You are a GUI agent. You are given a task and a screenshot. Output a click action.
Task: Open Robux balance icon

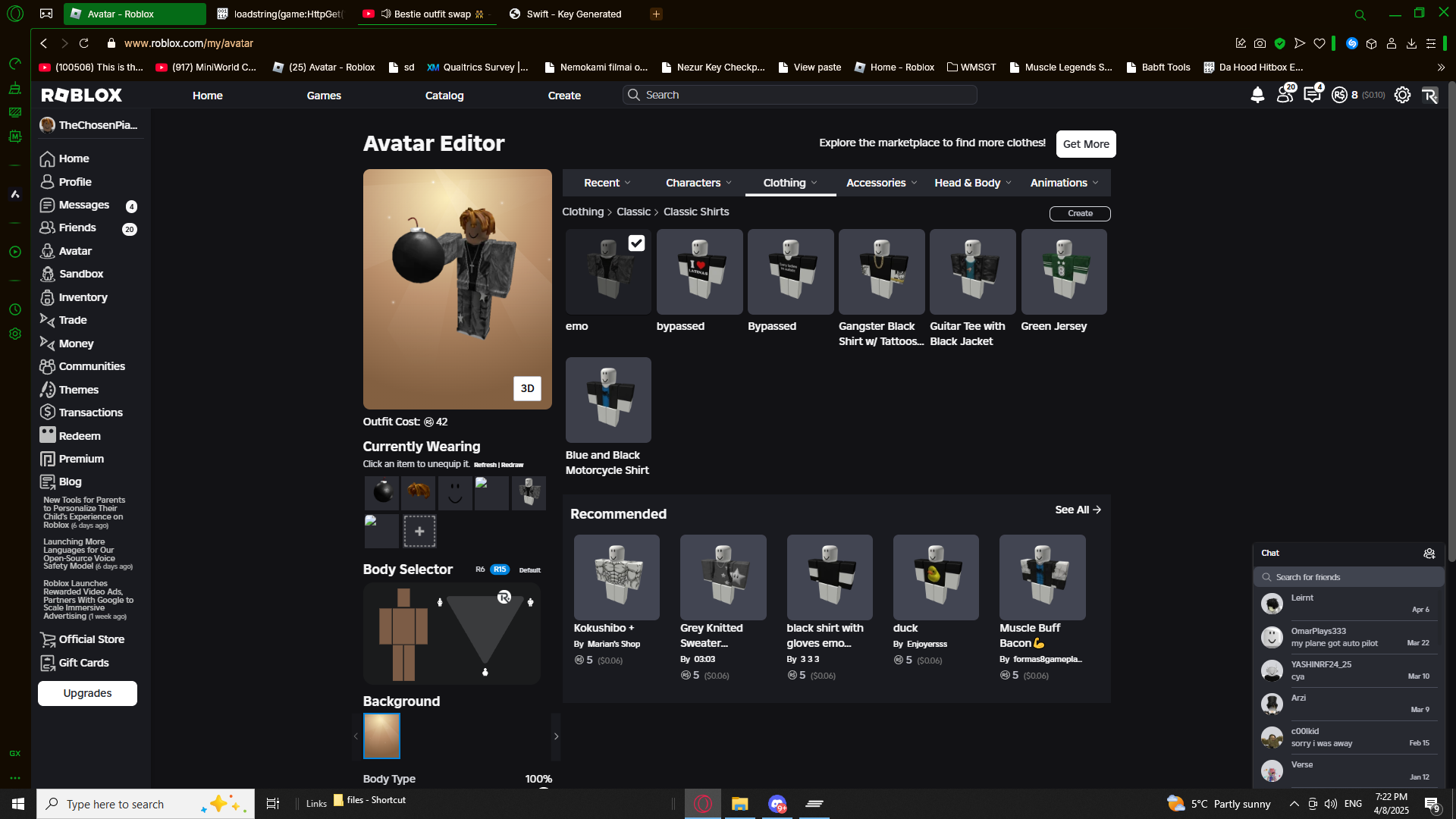tap(1340, 95)
